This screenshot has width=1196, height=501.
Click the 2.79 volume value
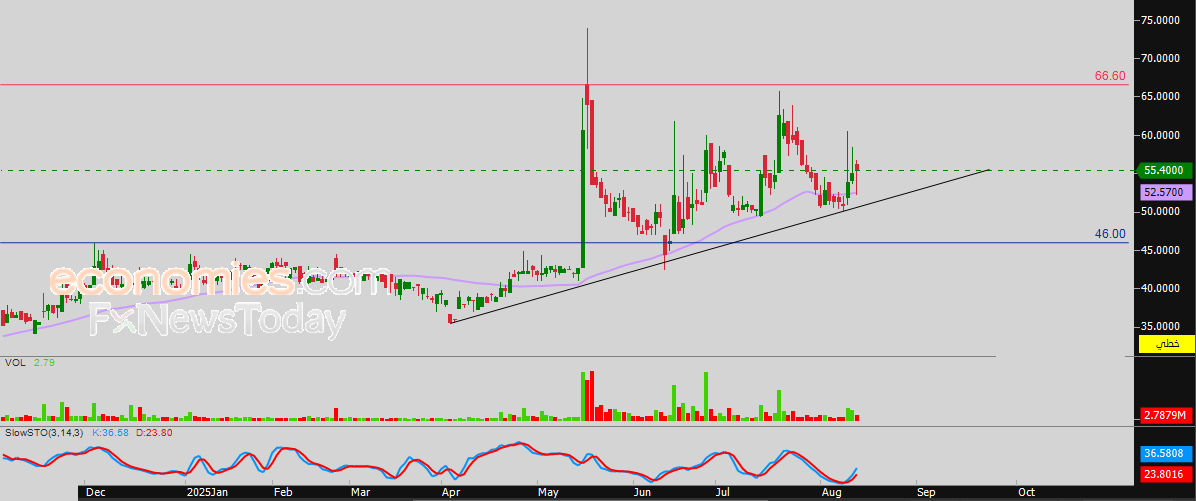(43, 363)
